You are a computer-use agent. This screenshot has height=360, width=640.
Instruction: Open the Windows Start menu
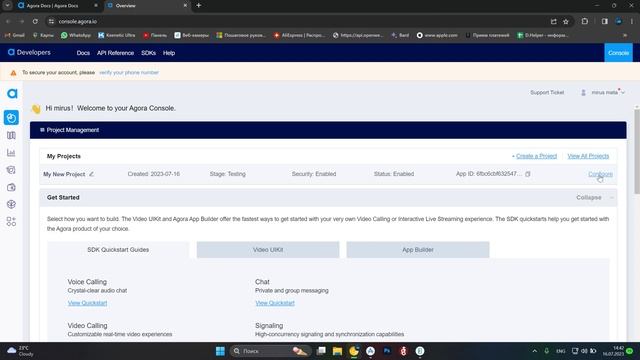point(220,351)
